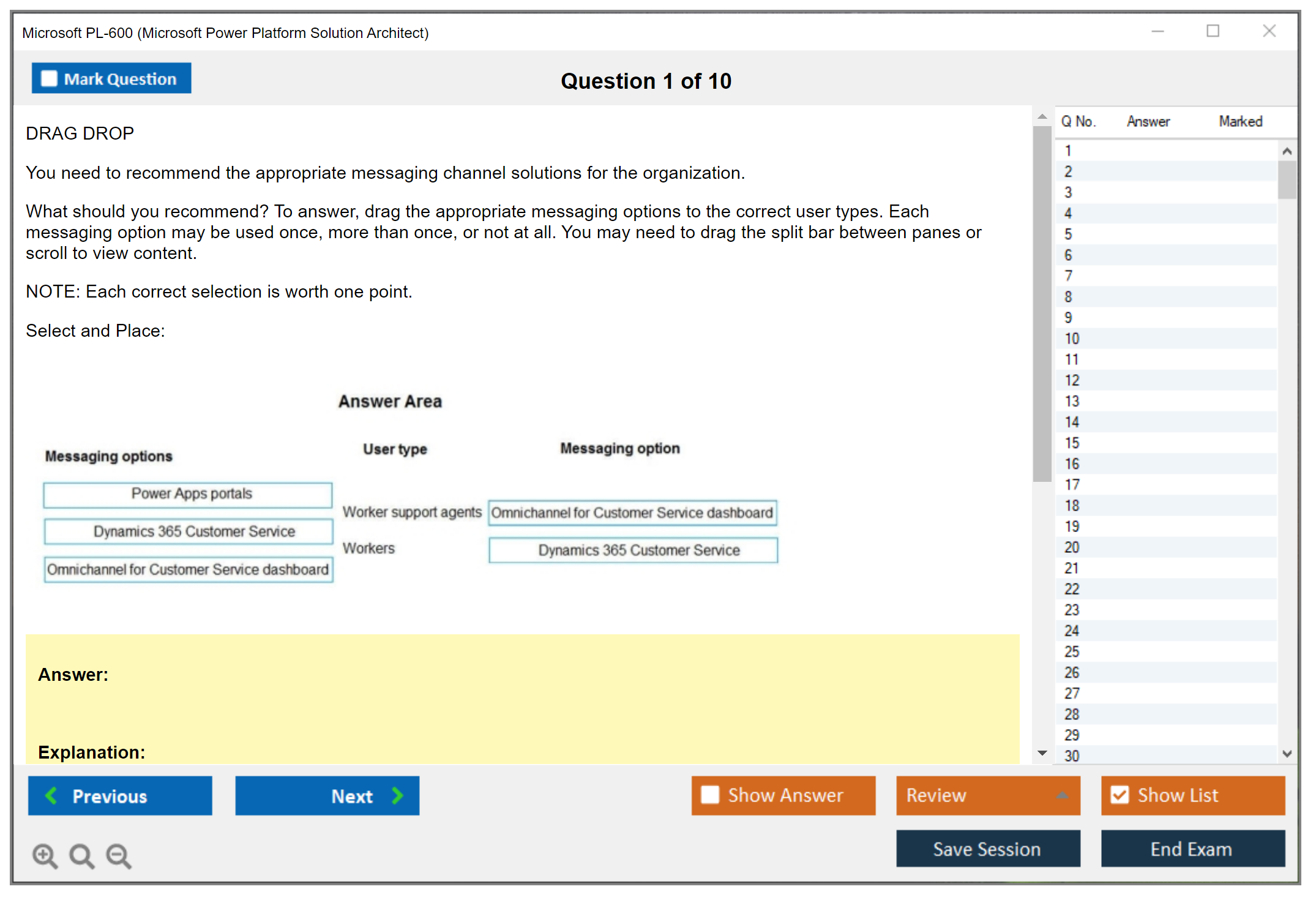Image resolution: width=1316 pixels, height=900 pixels.
Task: Click the Save Session button
Action: coord(987,849)
